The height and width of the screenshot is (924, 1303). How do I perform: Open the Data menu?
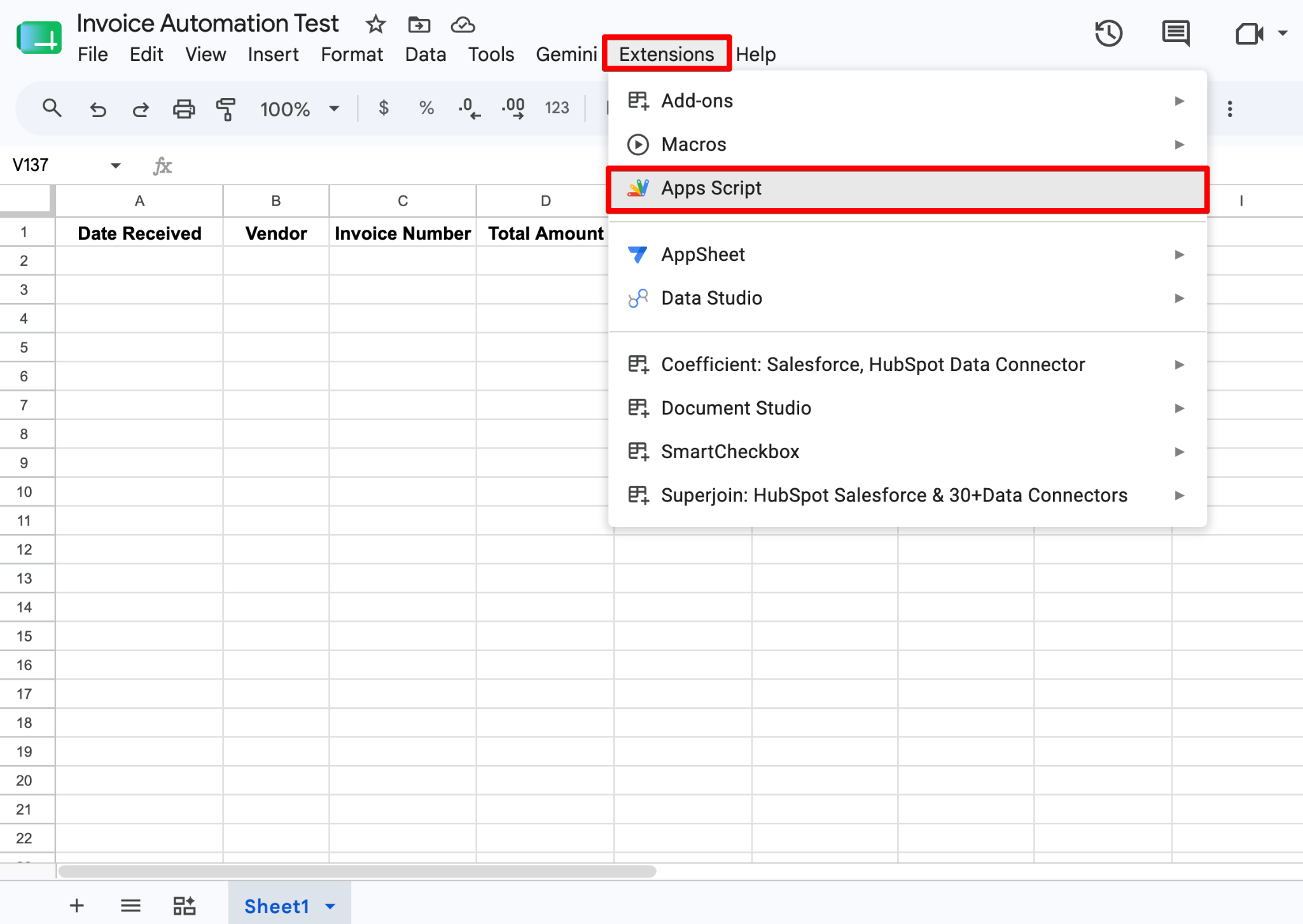pyautogui.click(x=425, y=55)
